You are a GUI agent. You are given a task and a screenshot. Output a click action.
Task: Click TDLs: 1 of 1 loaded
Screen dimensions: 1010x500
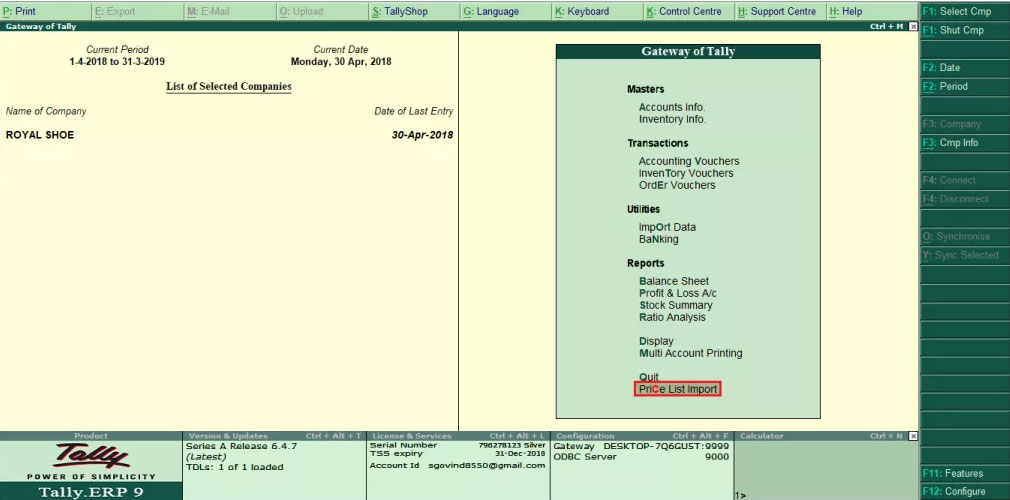234,467
